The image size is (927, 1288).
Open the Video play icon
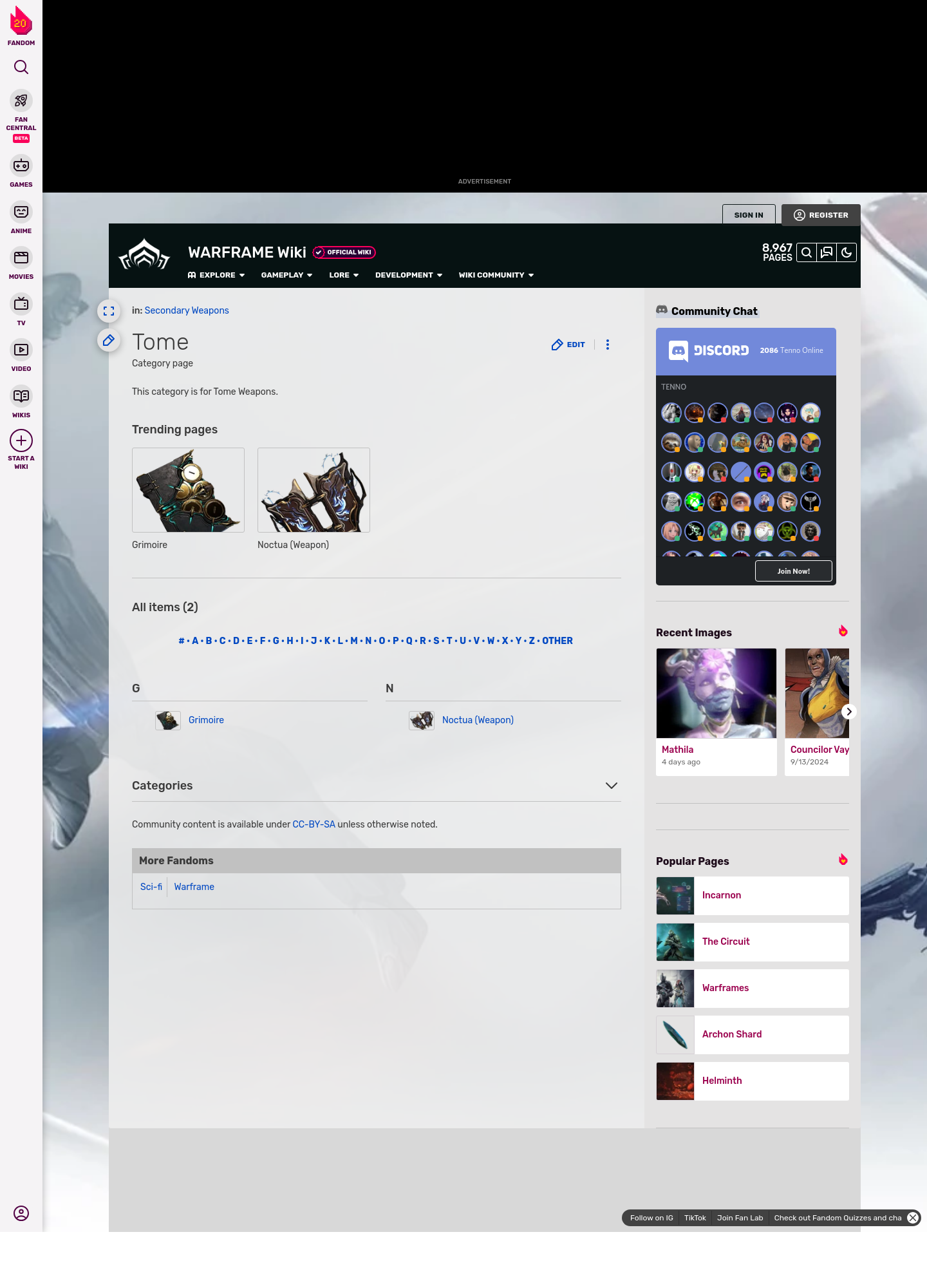(21, 350)
